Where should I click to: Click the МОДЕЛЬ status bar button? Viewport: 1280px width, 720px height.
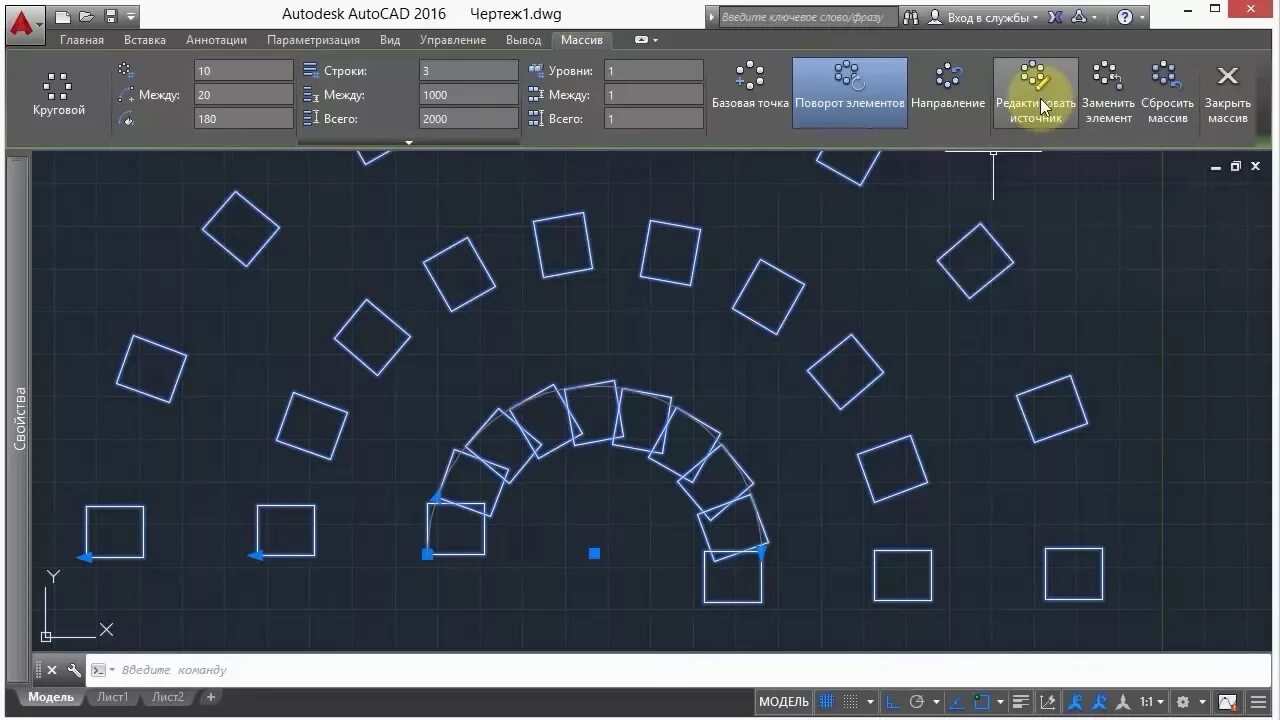click(784, 702)
